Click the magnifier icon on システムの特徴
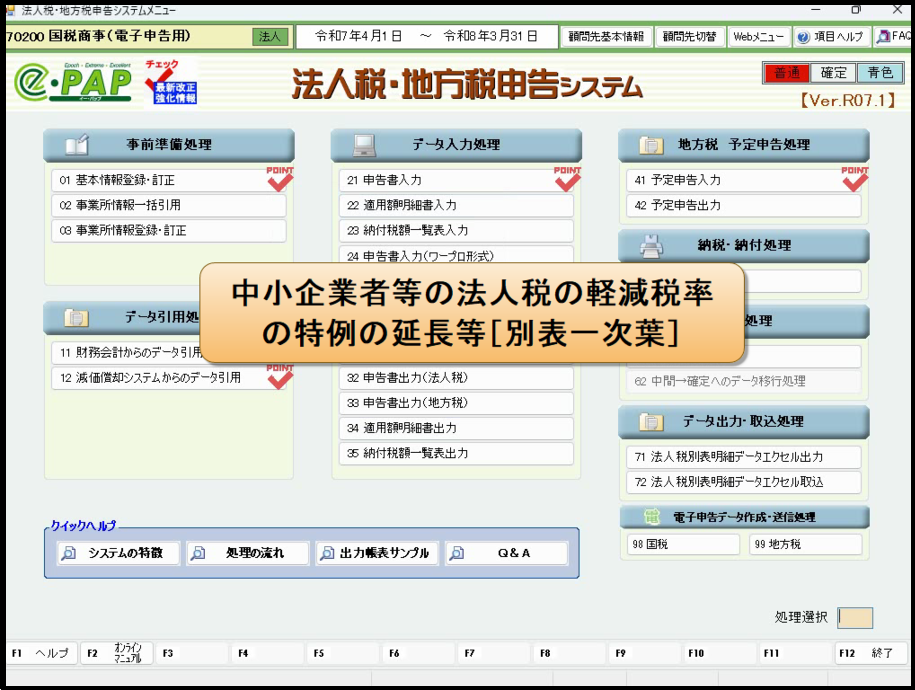Viewport: 915px width, 690px height. tap(69, 553)
